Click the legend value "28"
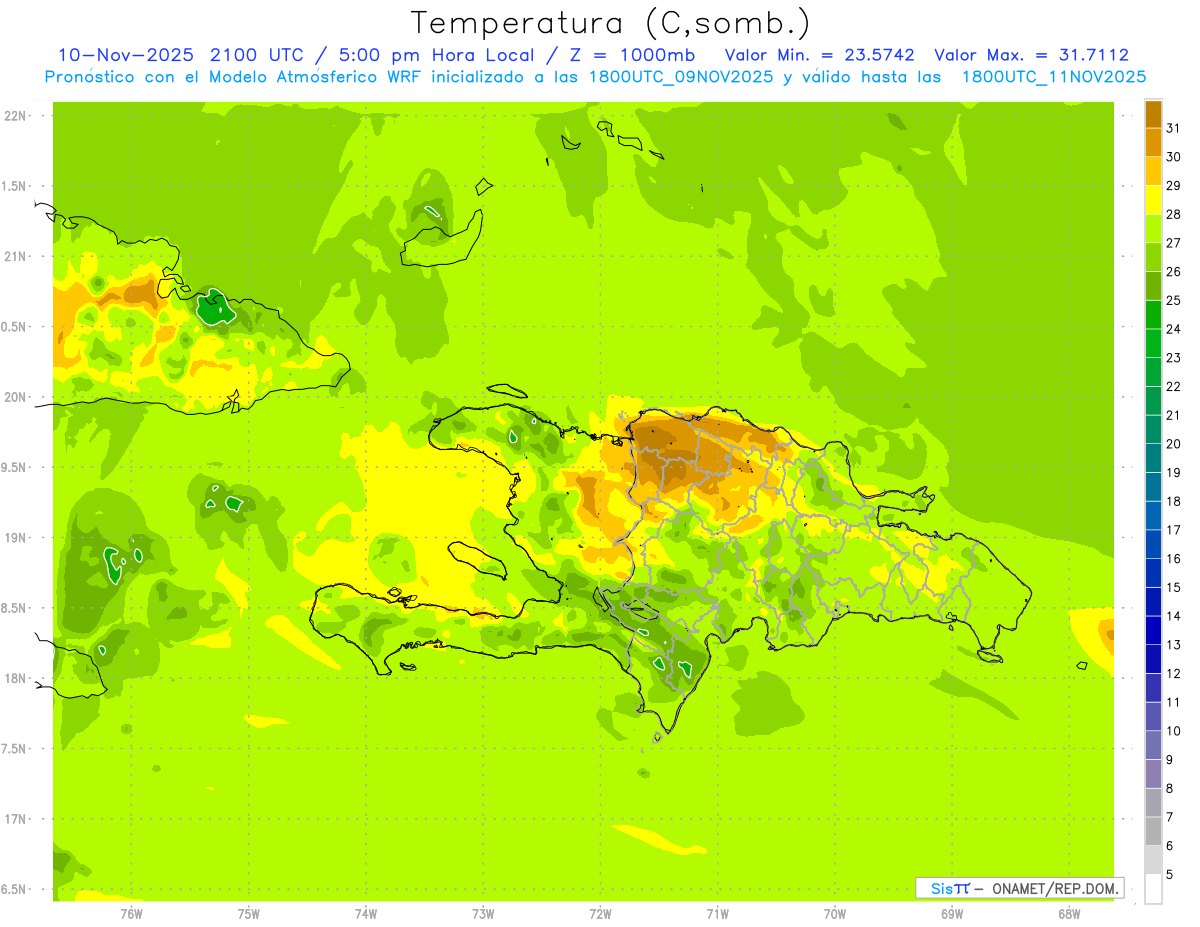Image resolution: width=1200 pixels, height=927 pixels. click(1174, 213)
